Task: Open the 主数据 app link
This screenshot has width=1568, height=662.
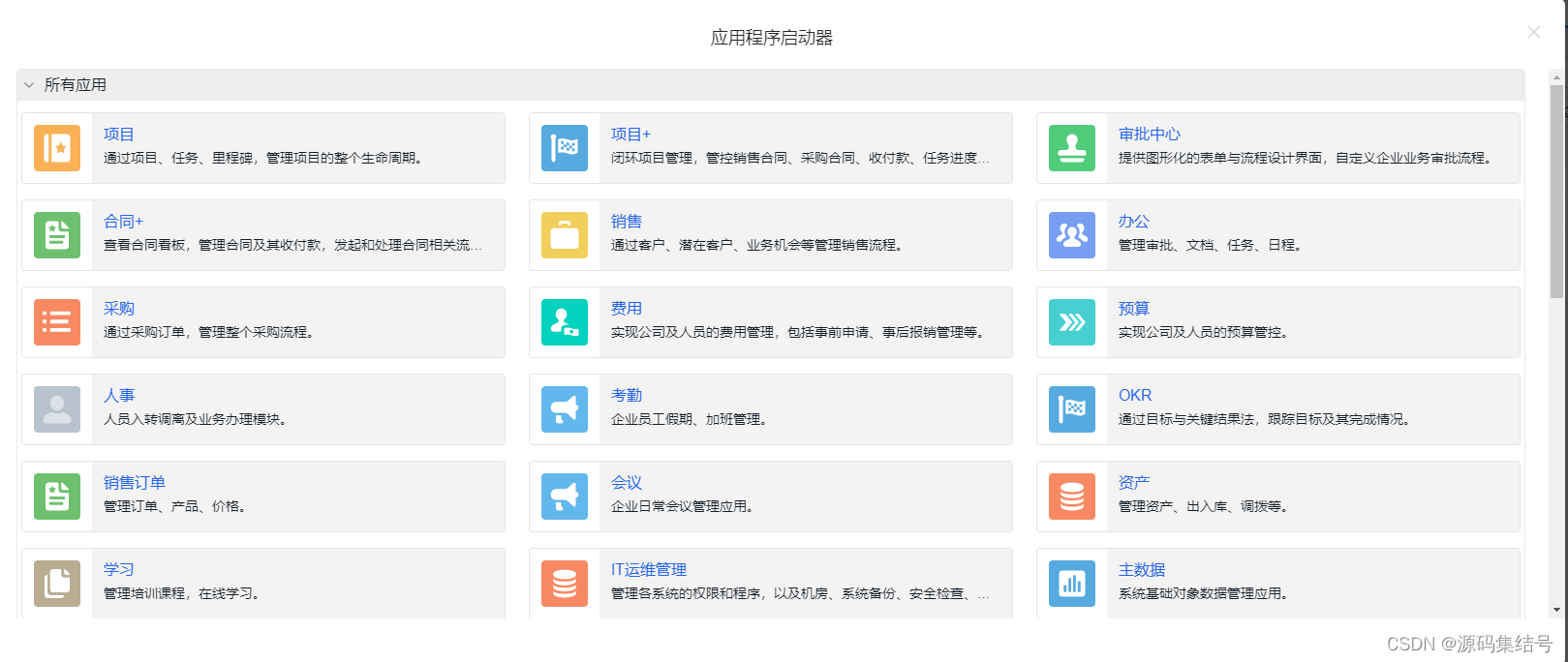Action: click(x=1142, y=570)
